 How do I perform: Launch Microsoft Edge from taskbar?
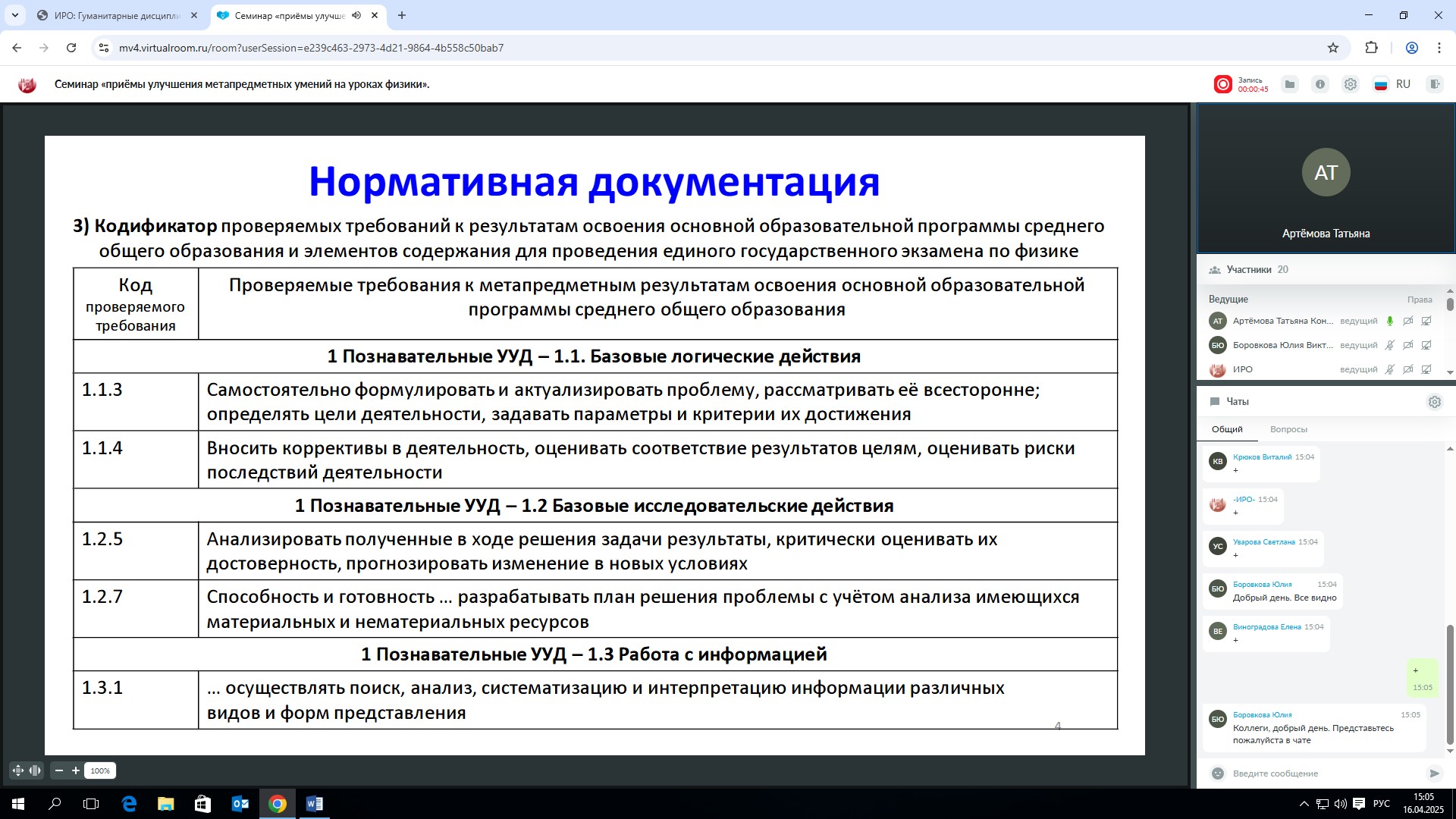129,804
